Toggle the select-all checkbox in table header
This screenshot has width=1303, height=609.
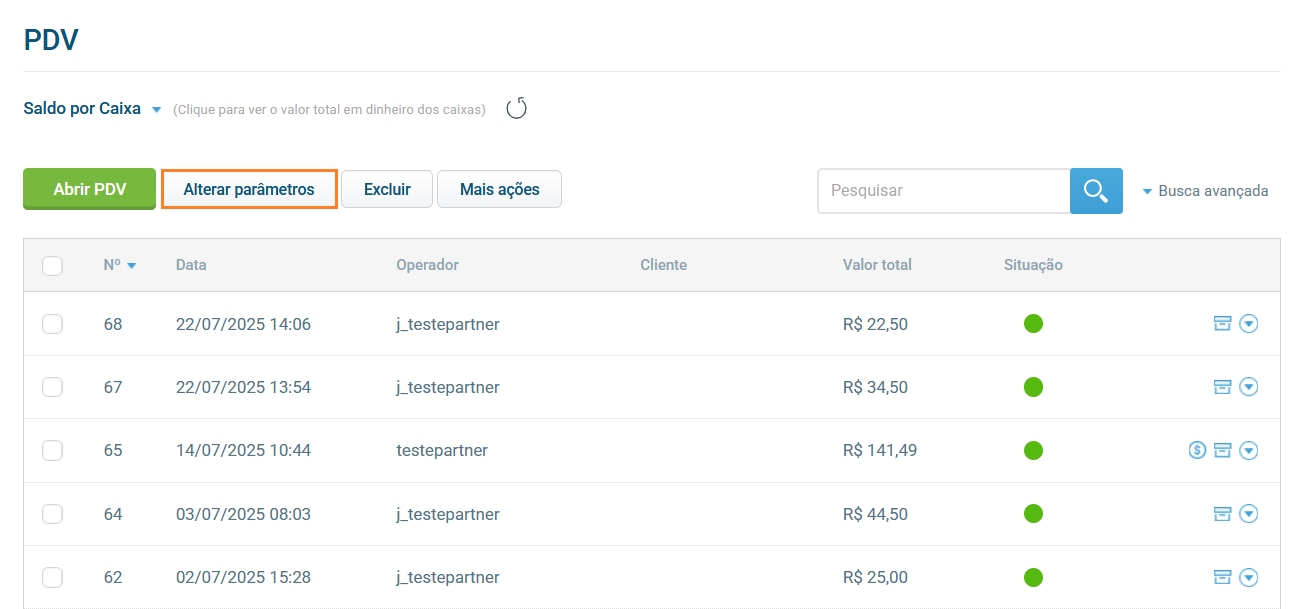pos(53,266)
